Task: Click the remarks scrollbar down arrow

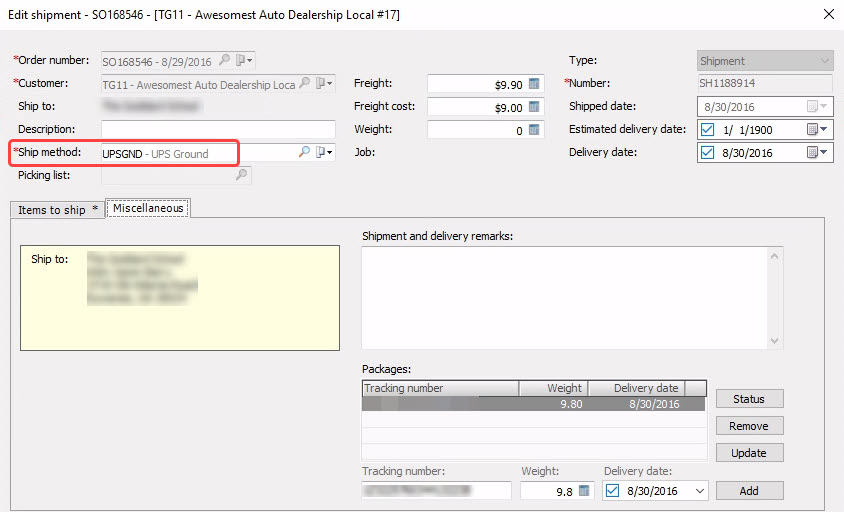Action: (775, 341)
